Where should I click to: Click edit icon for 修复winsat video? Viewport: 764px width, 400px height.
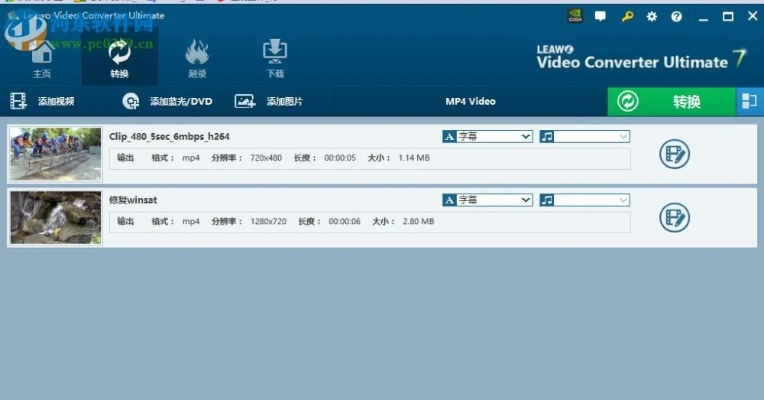676,217
